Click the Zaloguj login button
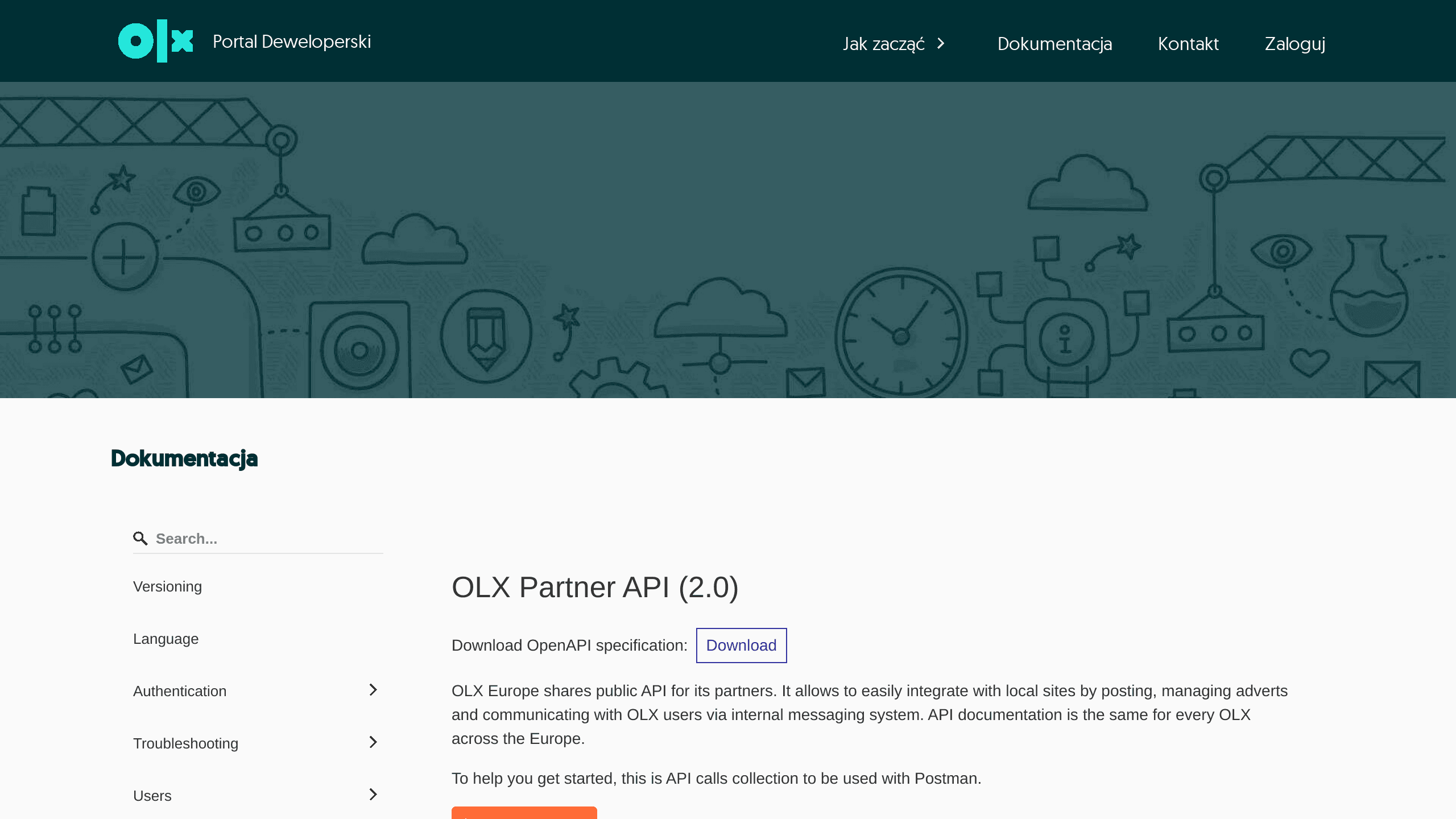Viewport: 1456px width, 819px height. point(1294,42)
